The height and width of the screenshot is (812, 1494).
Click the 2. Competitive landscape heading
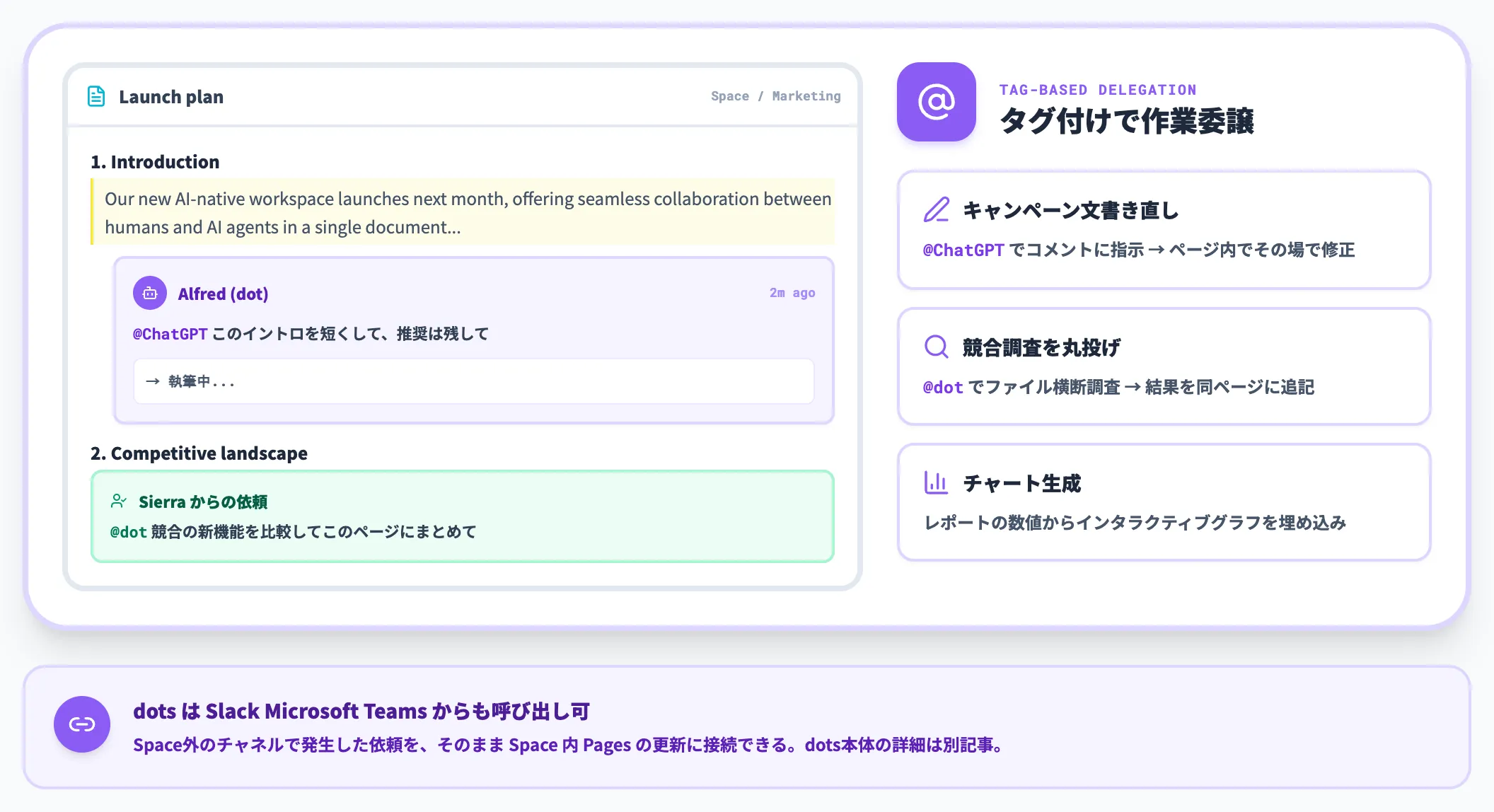(x=199, y=453)
